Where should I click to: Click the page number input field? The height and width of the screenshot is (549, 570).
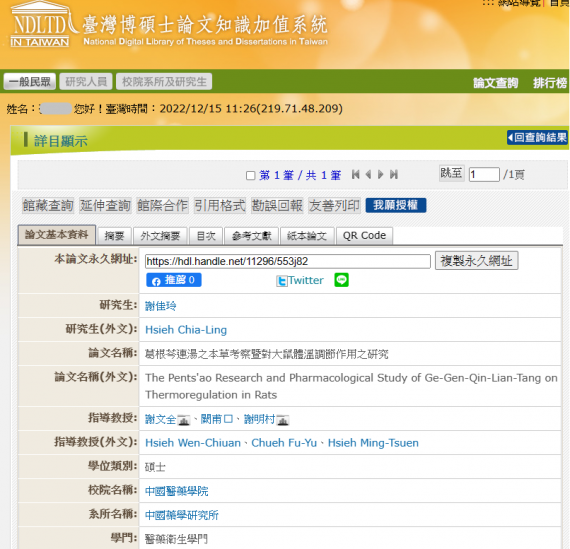click(484, 175)
